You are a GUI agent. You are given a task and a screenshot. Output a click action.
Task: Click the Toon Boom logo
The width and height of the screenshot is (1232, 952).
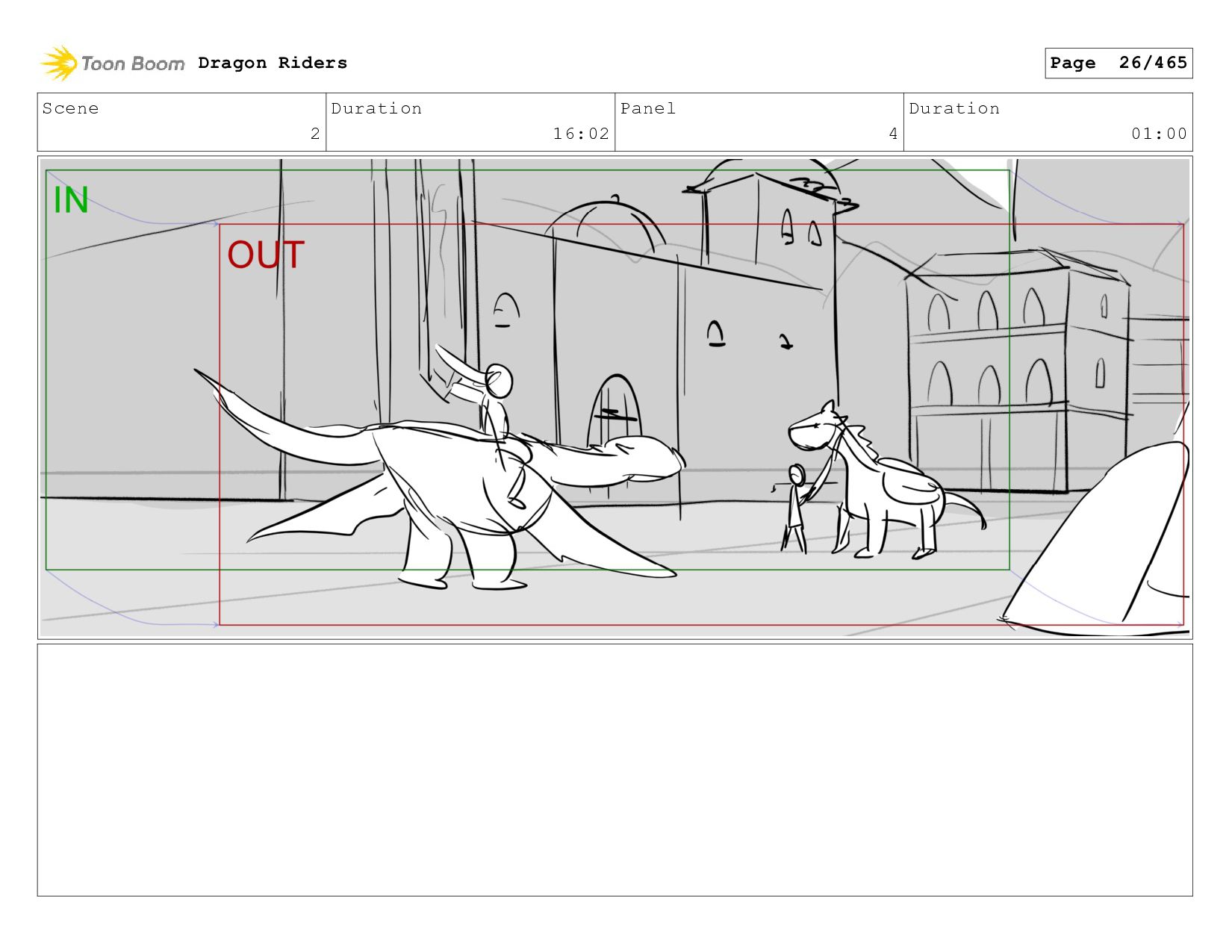[x=112, y=63]
